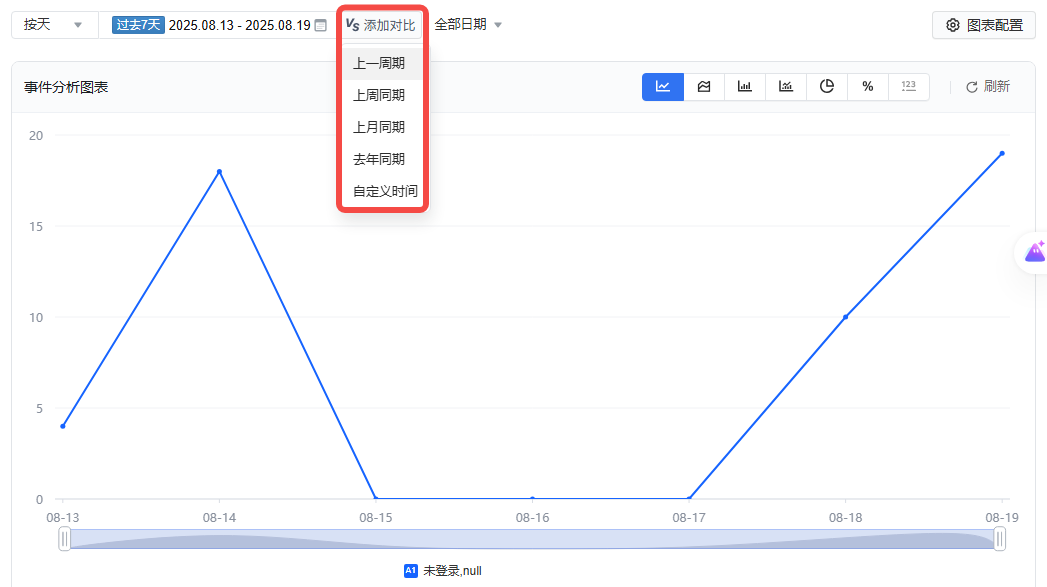Click the date range 2025.08.13 - 2025.08.19

click(x=240, y=25)
